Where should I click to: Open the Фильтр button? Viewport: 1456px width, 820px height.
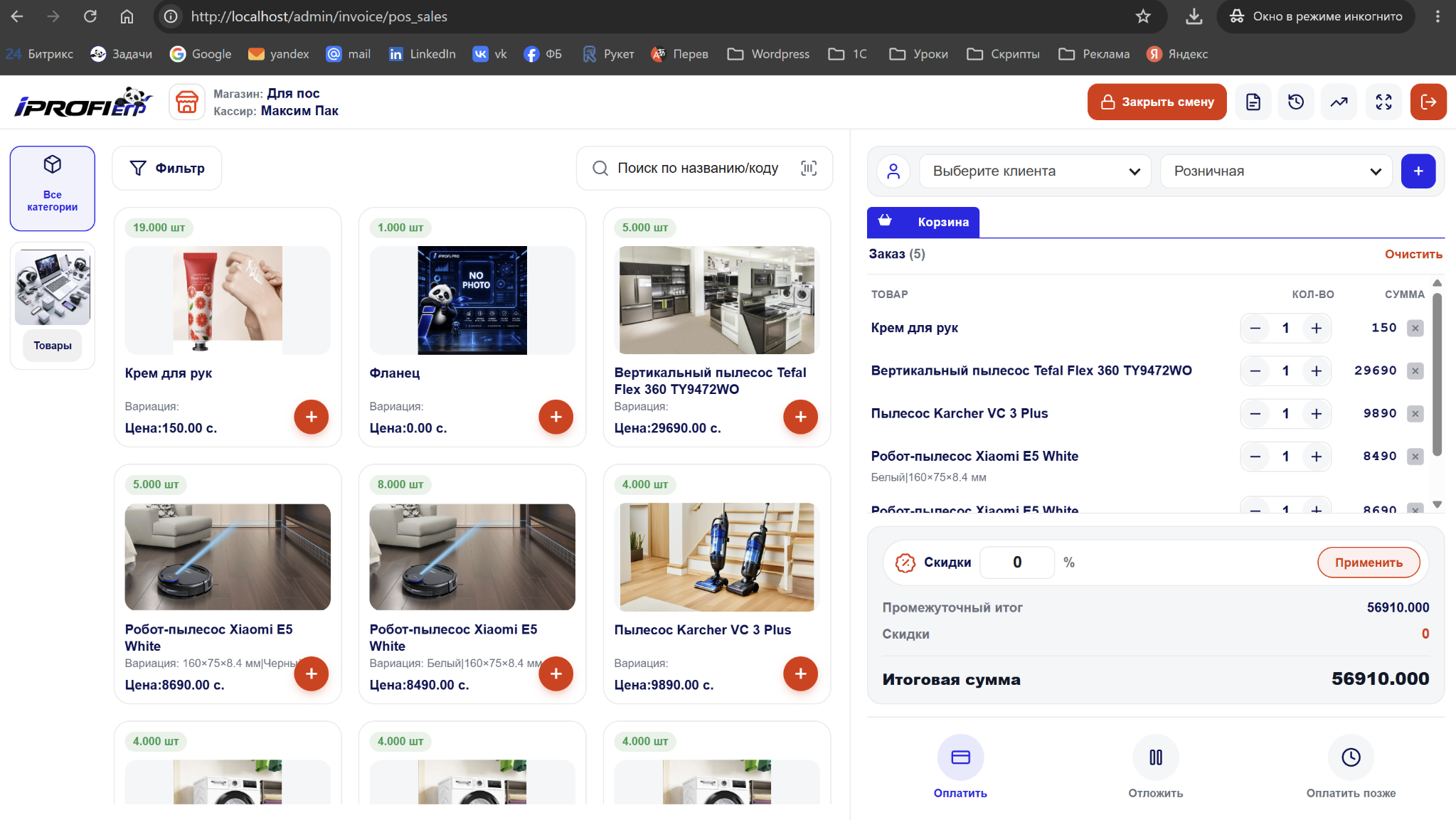click(x=167, y=168)
